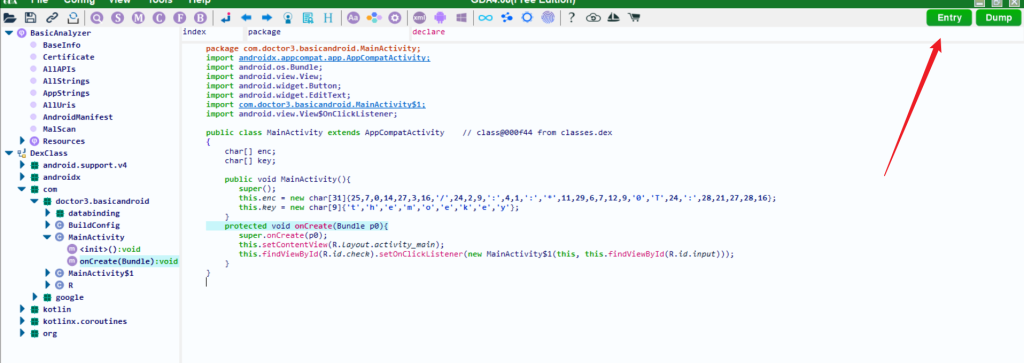Select AllUris in the tree
Image resolution: width=1024 pixels, height=363 pixels.
[59, 105]
